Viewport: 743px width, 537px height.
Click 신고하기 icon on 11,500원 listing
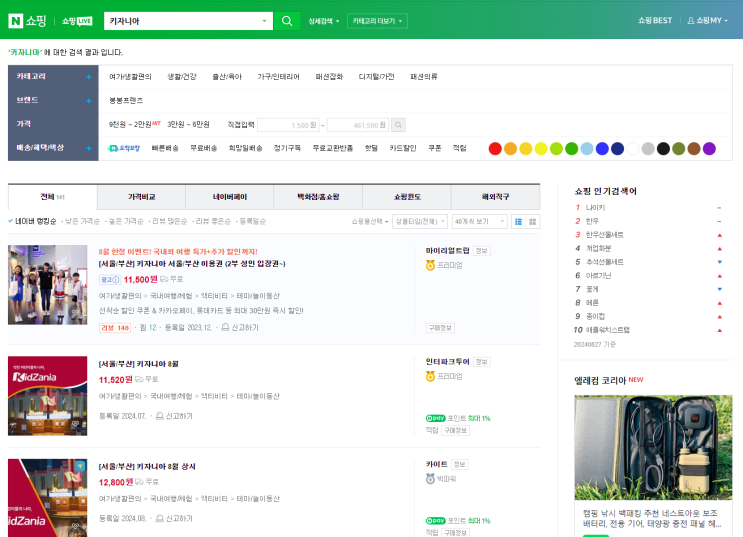coord(226,327)
